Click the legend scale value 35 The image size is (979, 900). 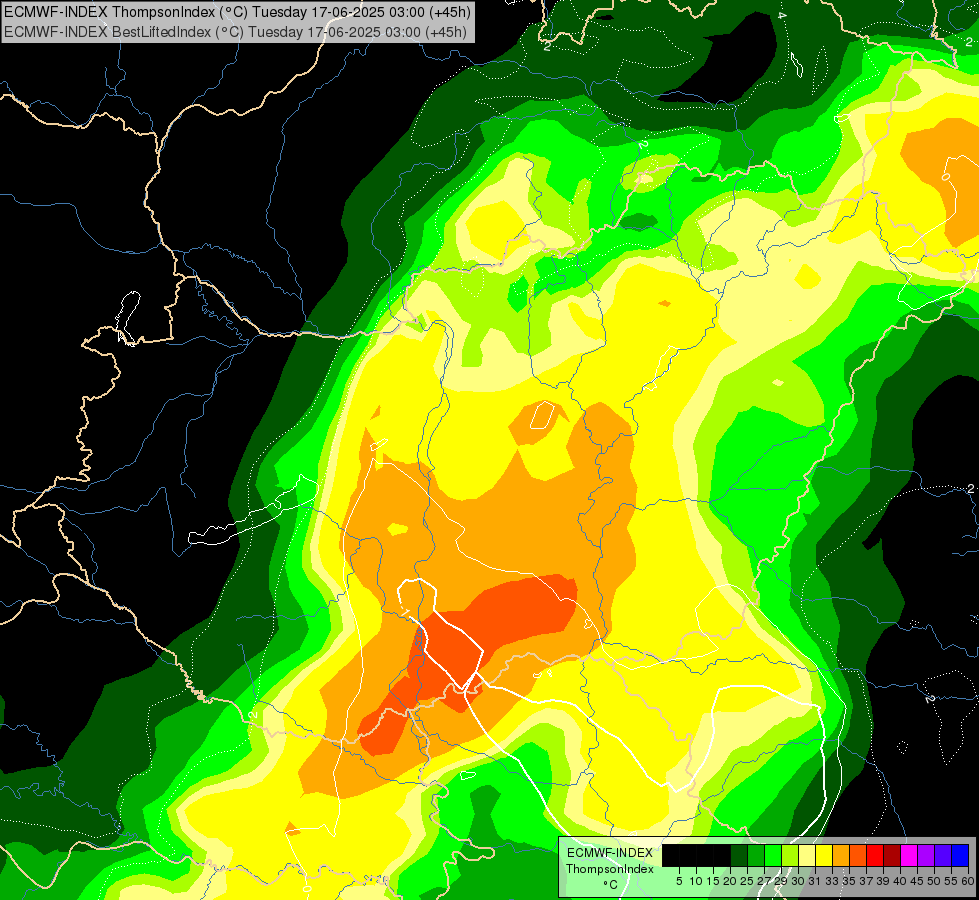[849, 881]
